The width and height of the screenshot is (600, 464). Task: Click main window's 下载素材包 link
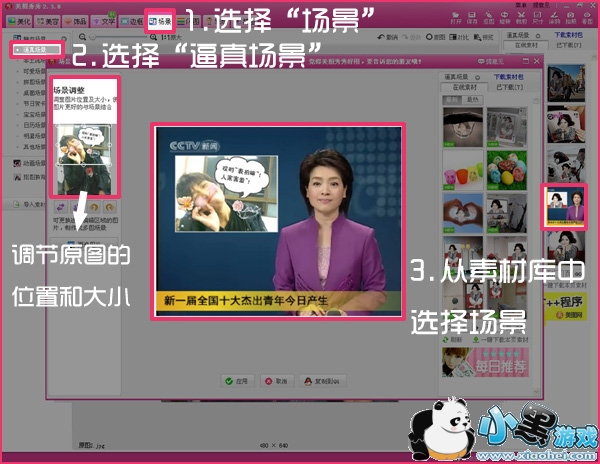click(x=568, y=35)
